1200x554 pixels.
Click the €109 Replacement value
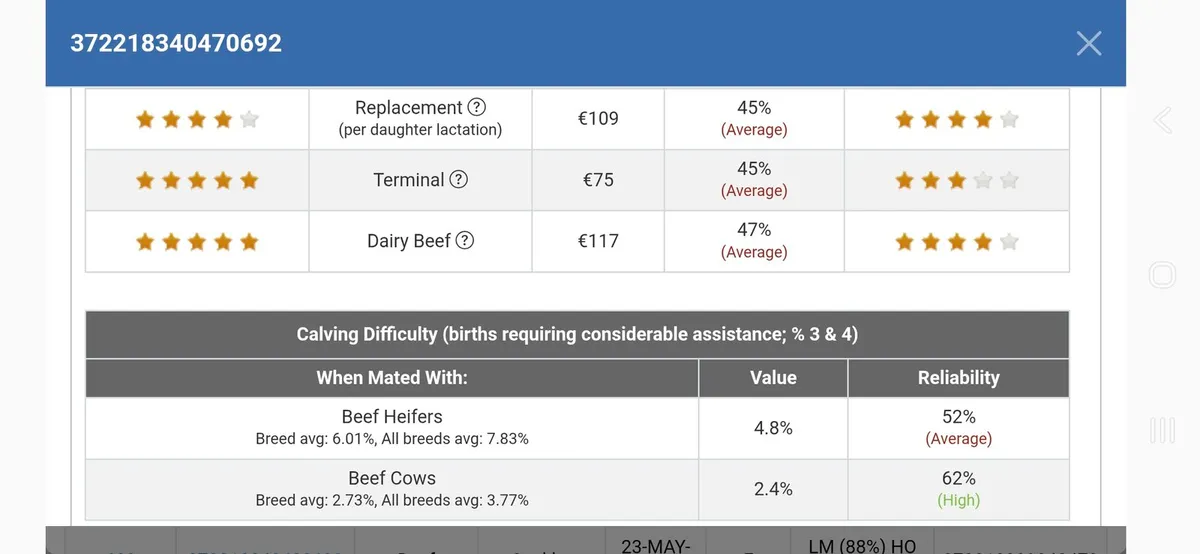[x=598, y=119]
